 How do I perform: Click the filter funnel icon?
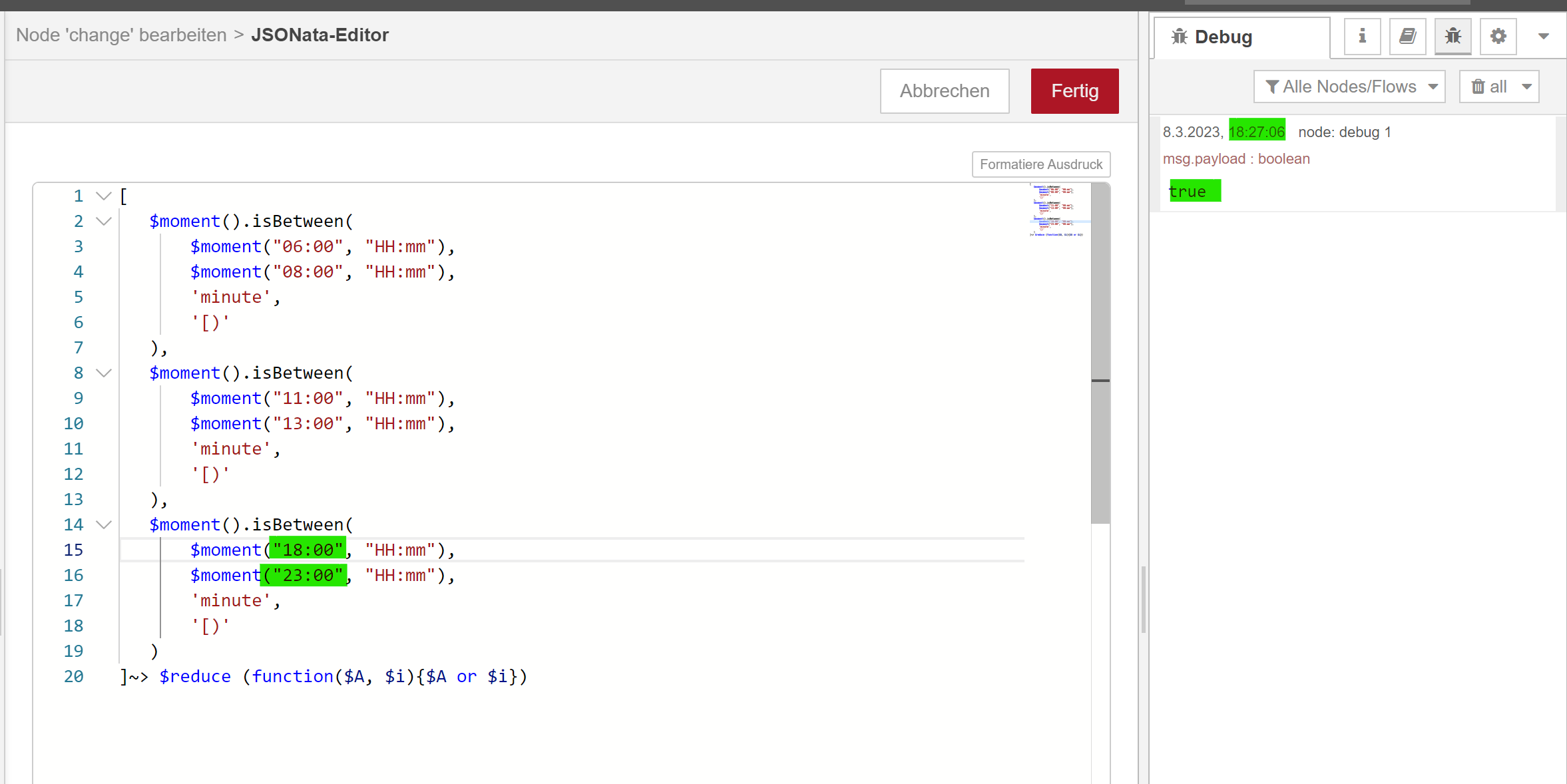1271,87
